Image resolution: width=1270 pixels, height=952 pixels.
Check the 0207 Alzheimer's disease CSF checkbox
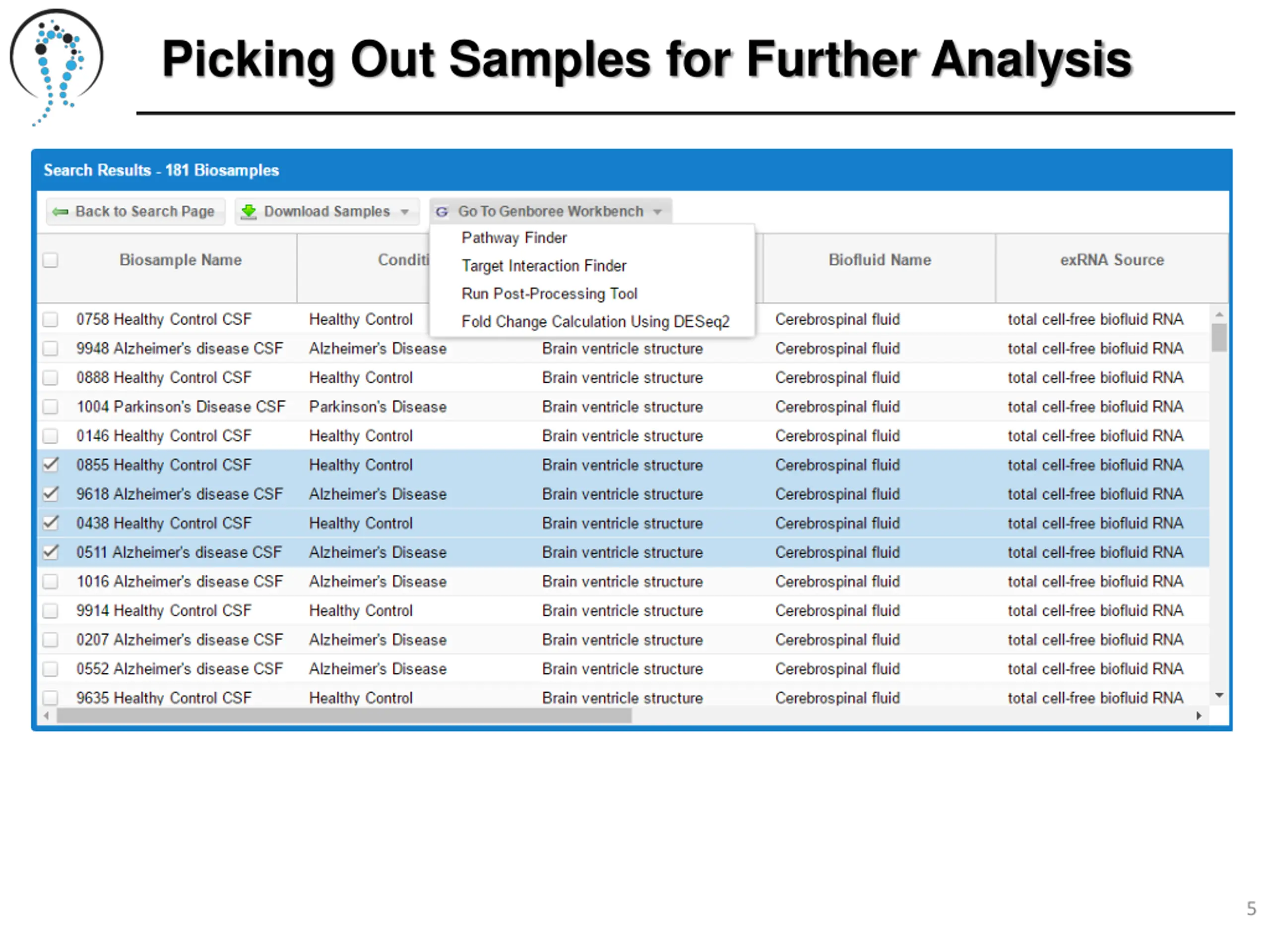coord(51,639)
